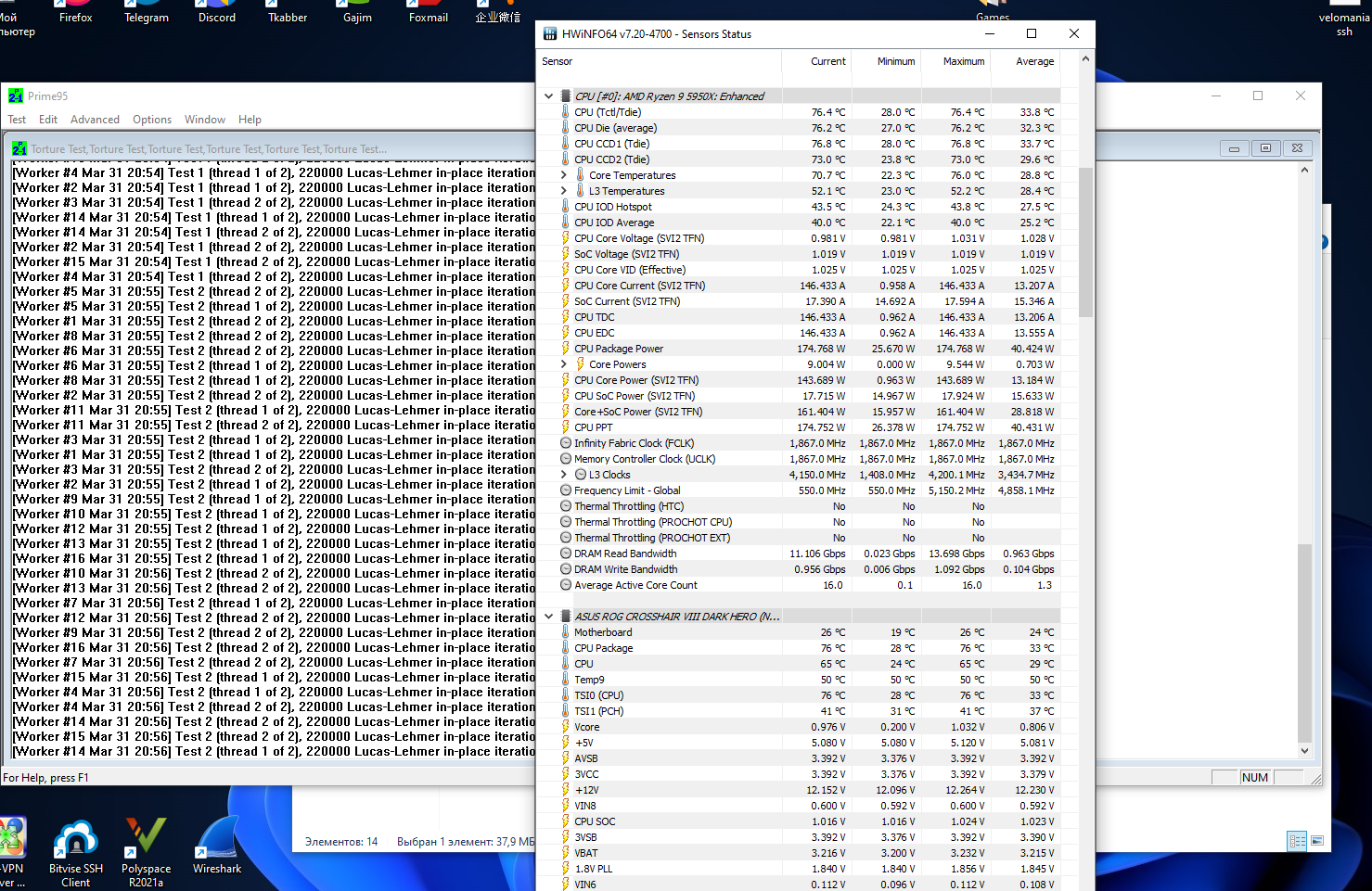Image resolution: width=1372 pixels, height=891 pixels.
Task: Click the icon beside Thermal Throttling (HTC)
Action: point(566,506)
